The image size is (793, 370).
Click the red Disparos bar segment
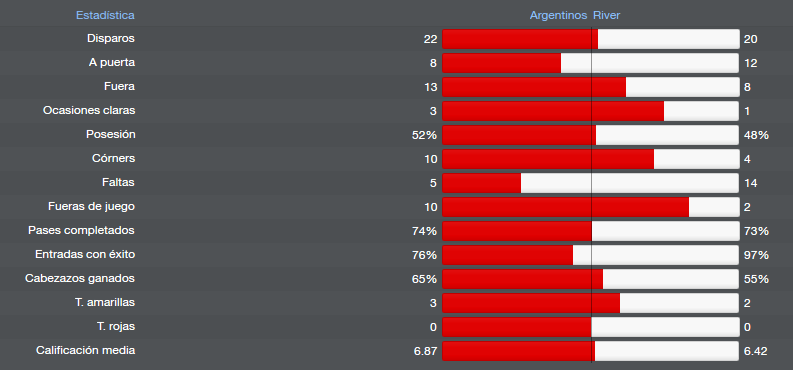[520, 39]
